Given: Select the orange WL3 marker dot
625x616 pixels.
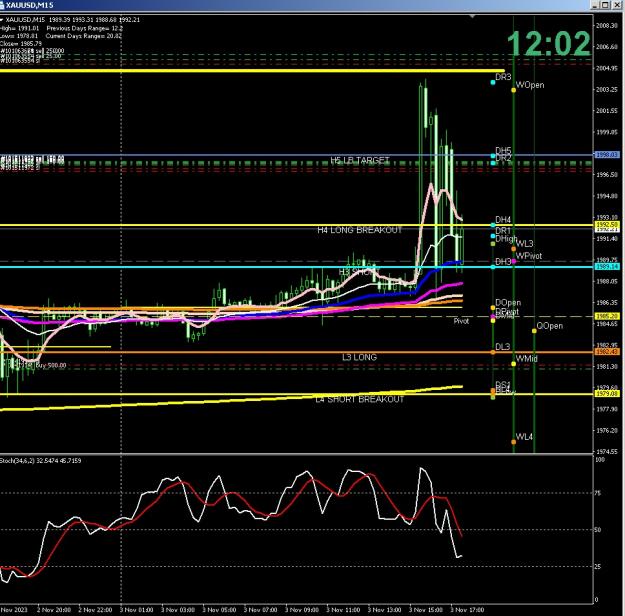Looking at the screenshot, I should [x=513, y=249].
